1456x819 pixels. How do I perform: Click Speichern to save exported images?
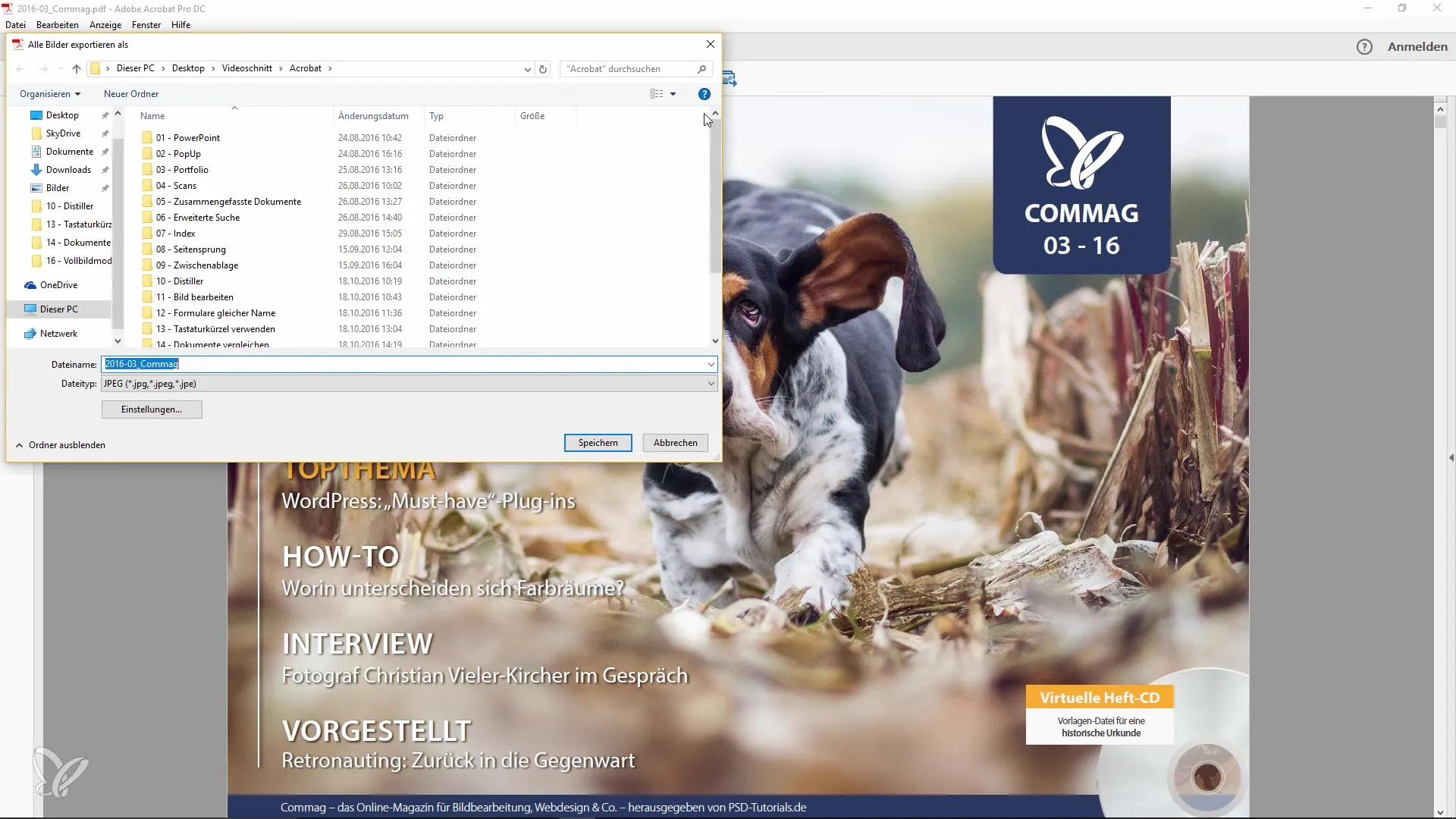click(x=598, y=442)
